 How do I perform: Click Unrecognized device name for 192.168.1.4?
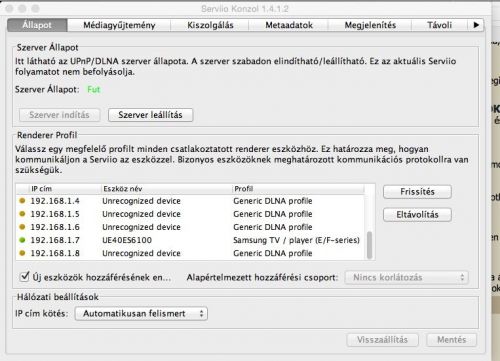tap(141, 201)
